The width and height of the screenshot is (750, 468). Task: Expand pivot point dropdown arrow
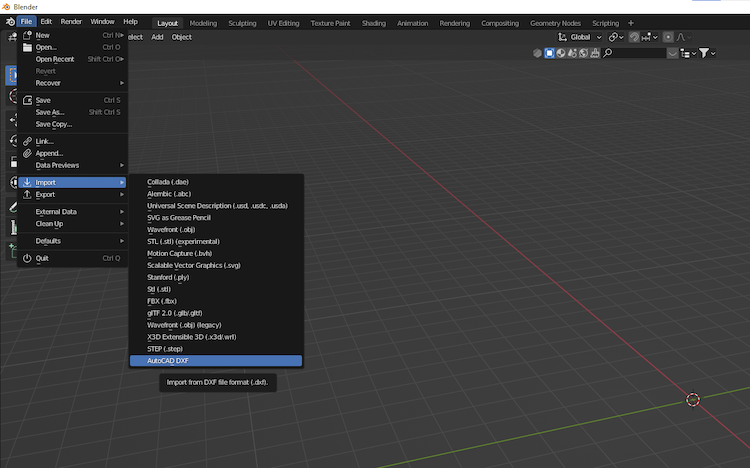[621, 37]
